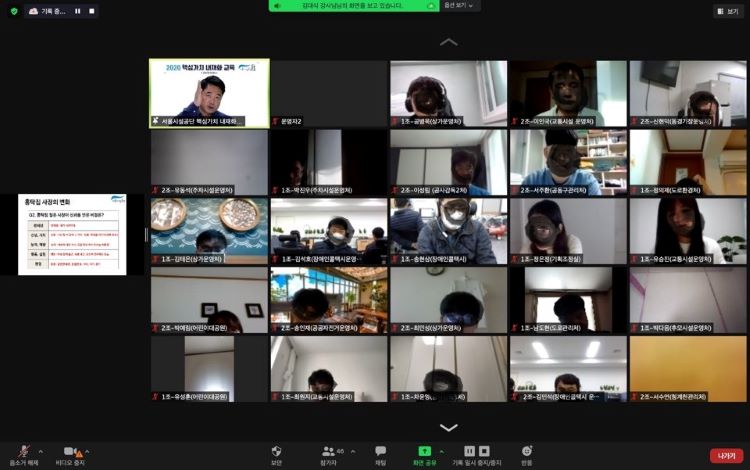Screen dimensions: 750x470
Task: Open the Participants panel
Action: pos(329,453)
